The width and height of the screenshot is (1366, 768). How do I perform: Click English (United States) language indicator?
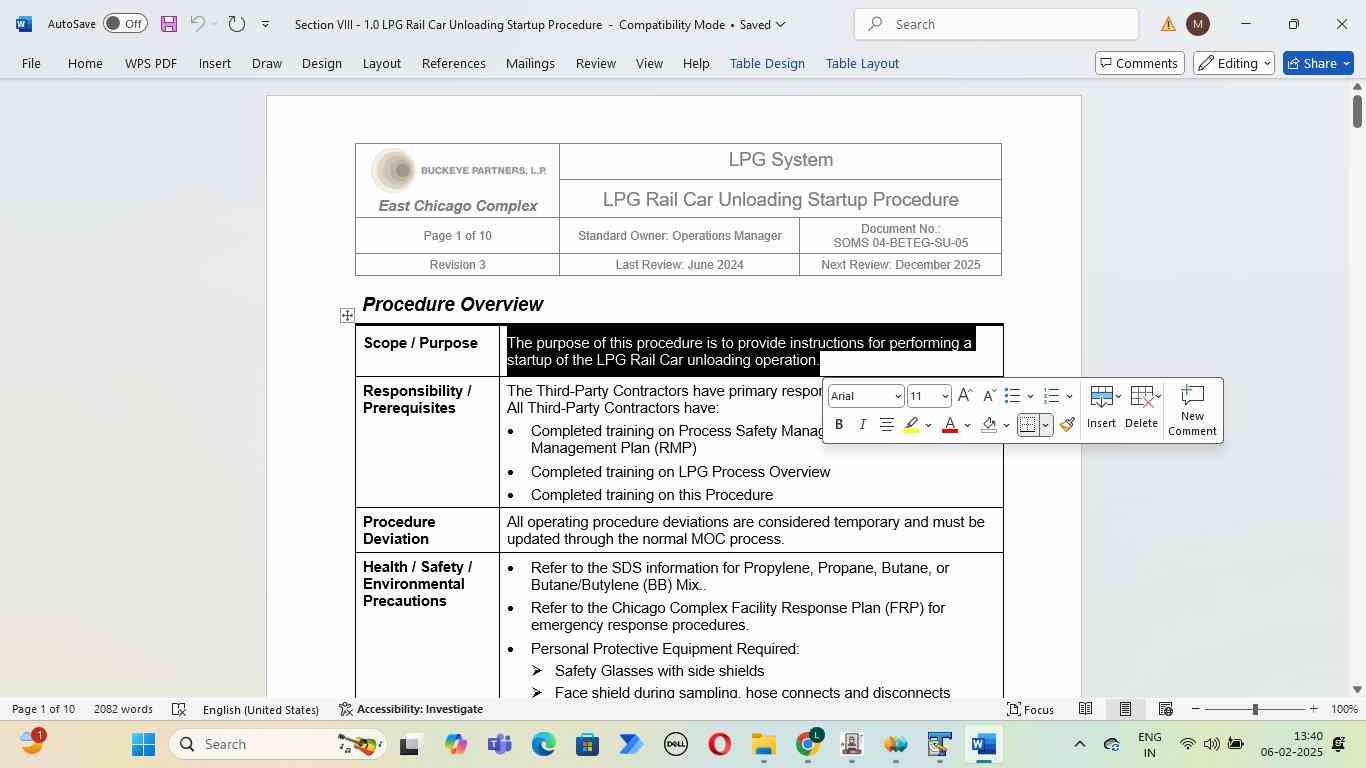coord(261,709)
